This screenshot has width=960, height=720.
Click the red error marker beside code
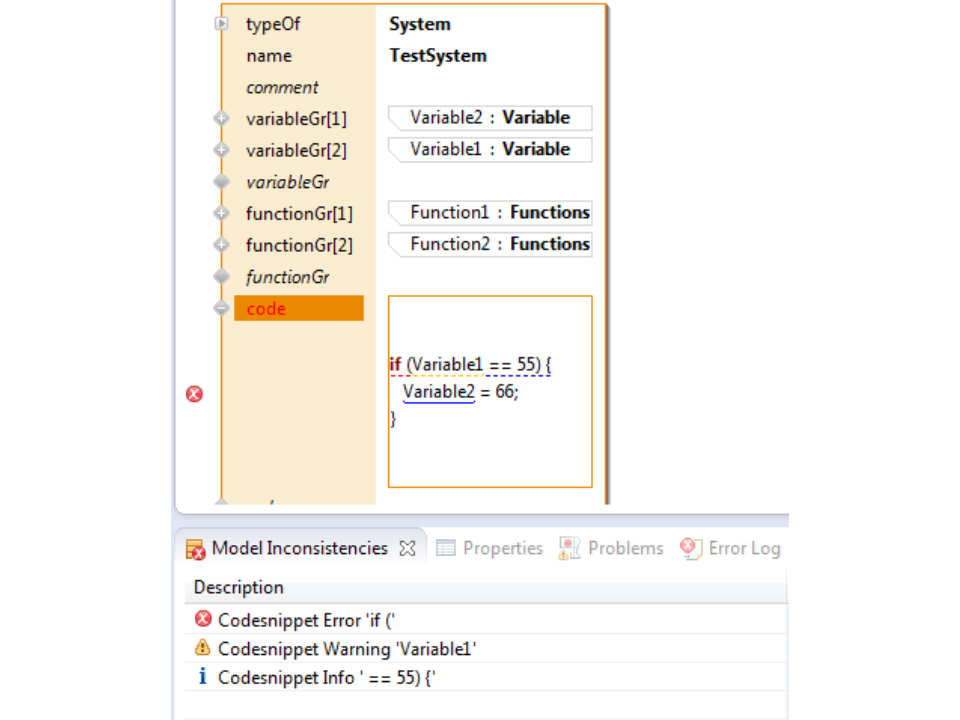(194, 394)
